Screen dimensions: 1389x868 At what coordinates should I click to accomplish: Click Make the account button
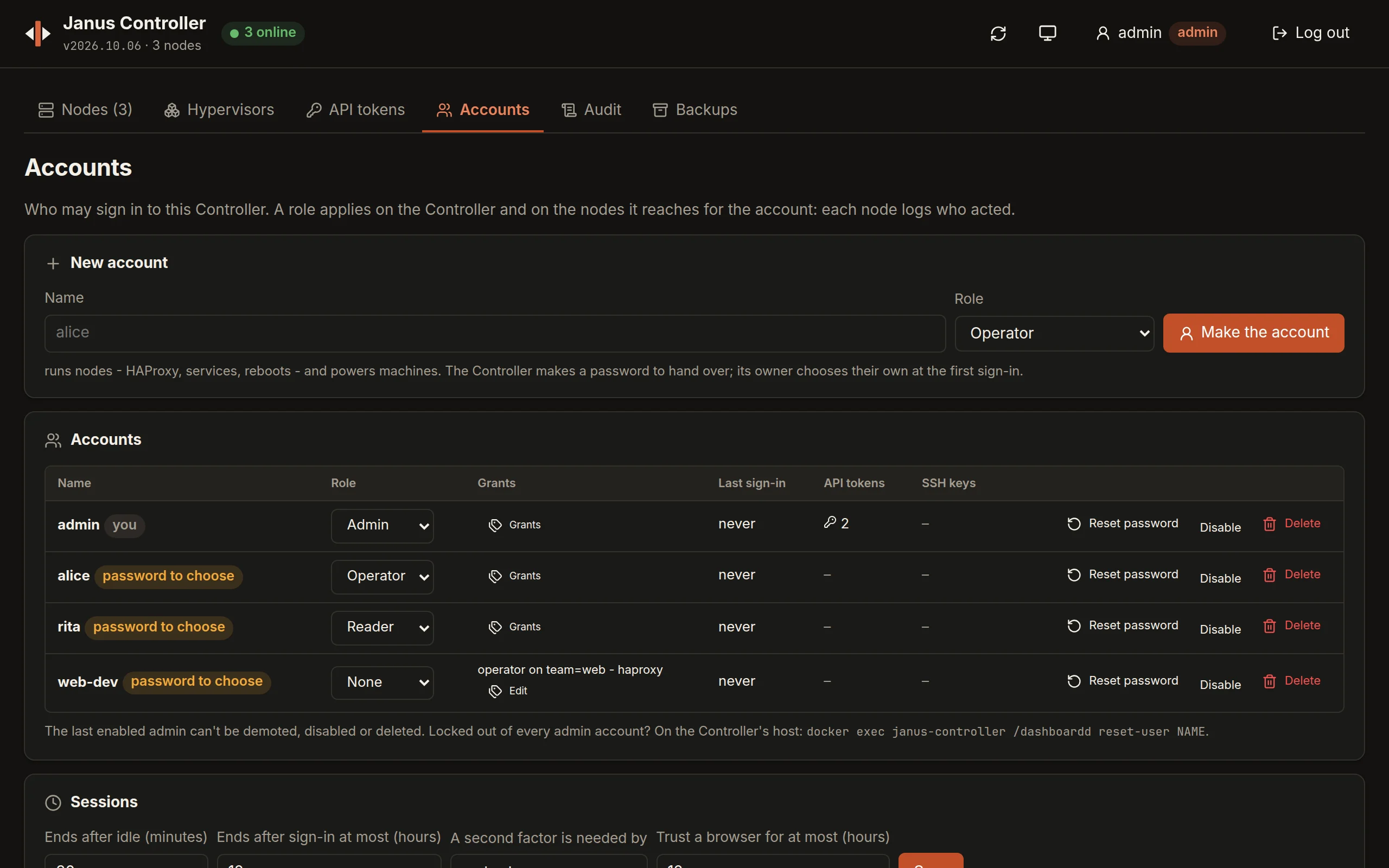[x=1253, y=333]
